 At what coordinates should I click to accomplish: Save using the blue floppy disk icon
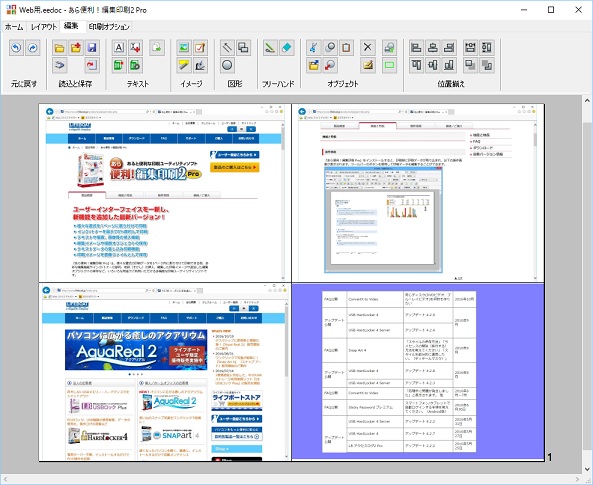click(x=92, y=48)
